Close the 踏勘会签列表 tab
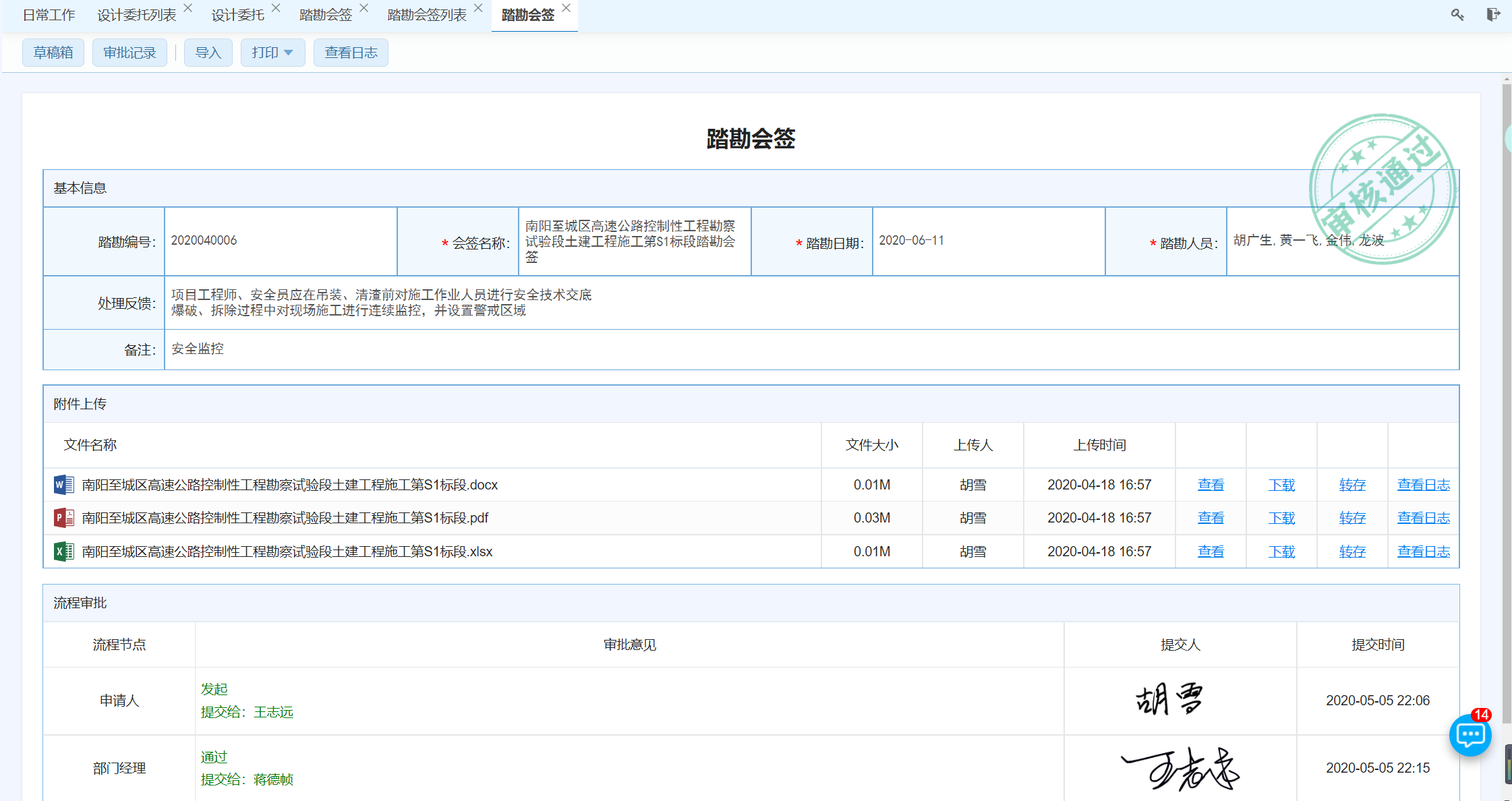1512x801 pixels. tap(478, 8)
